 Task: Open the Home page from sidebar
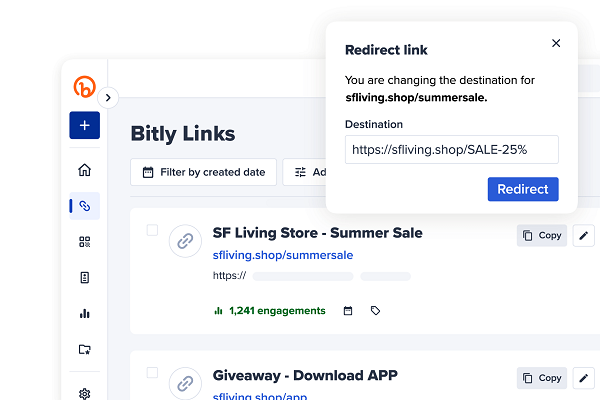point(84,170)
